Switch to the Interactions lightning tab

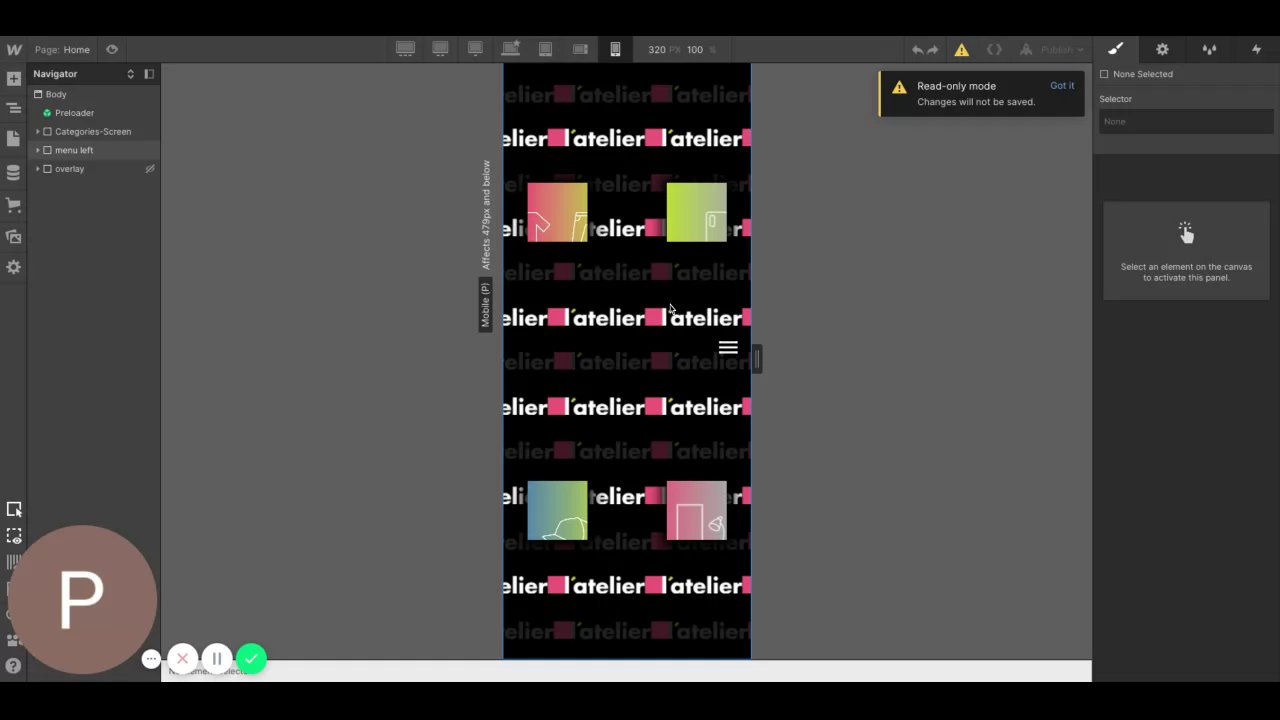(x=1256, y=49)
